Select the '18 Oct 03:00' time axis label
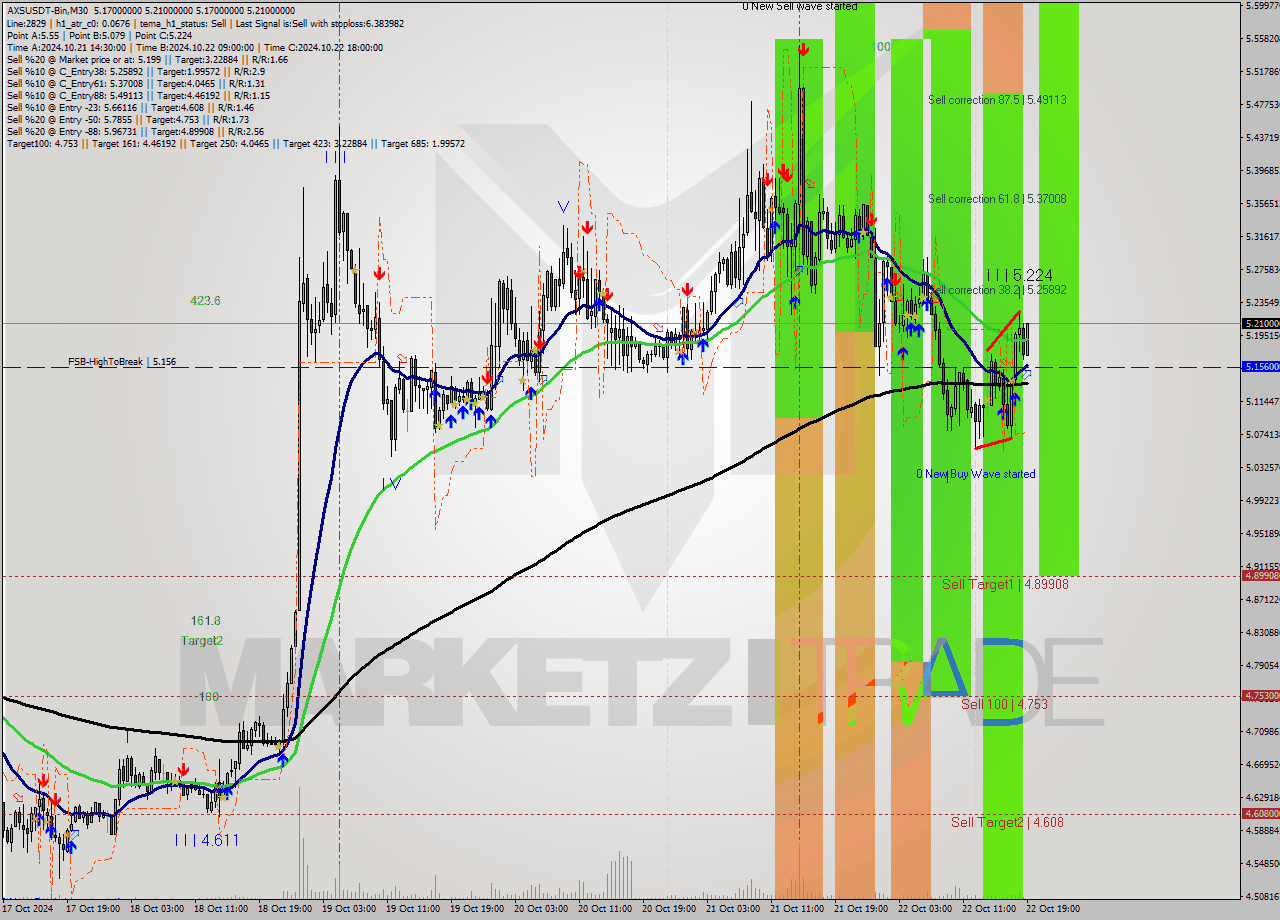This screenshot has height=920, width=1280. (157, 909)
